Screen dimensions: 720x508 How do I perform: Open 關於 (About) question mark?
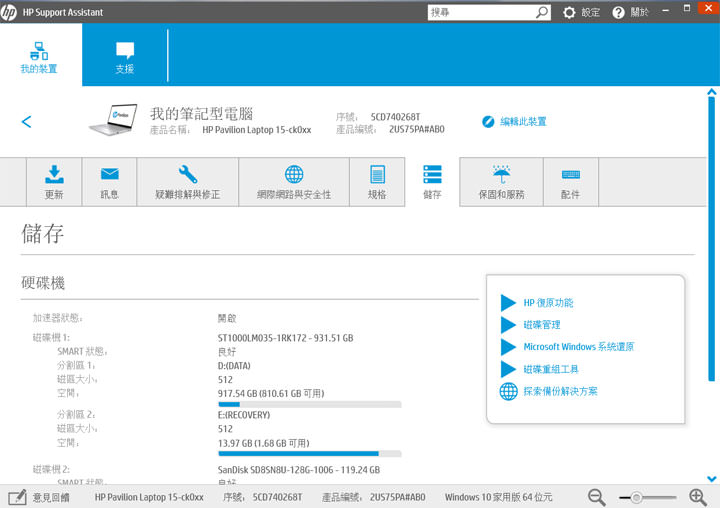click(629, 13)
